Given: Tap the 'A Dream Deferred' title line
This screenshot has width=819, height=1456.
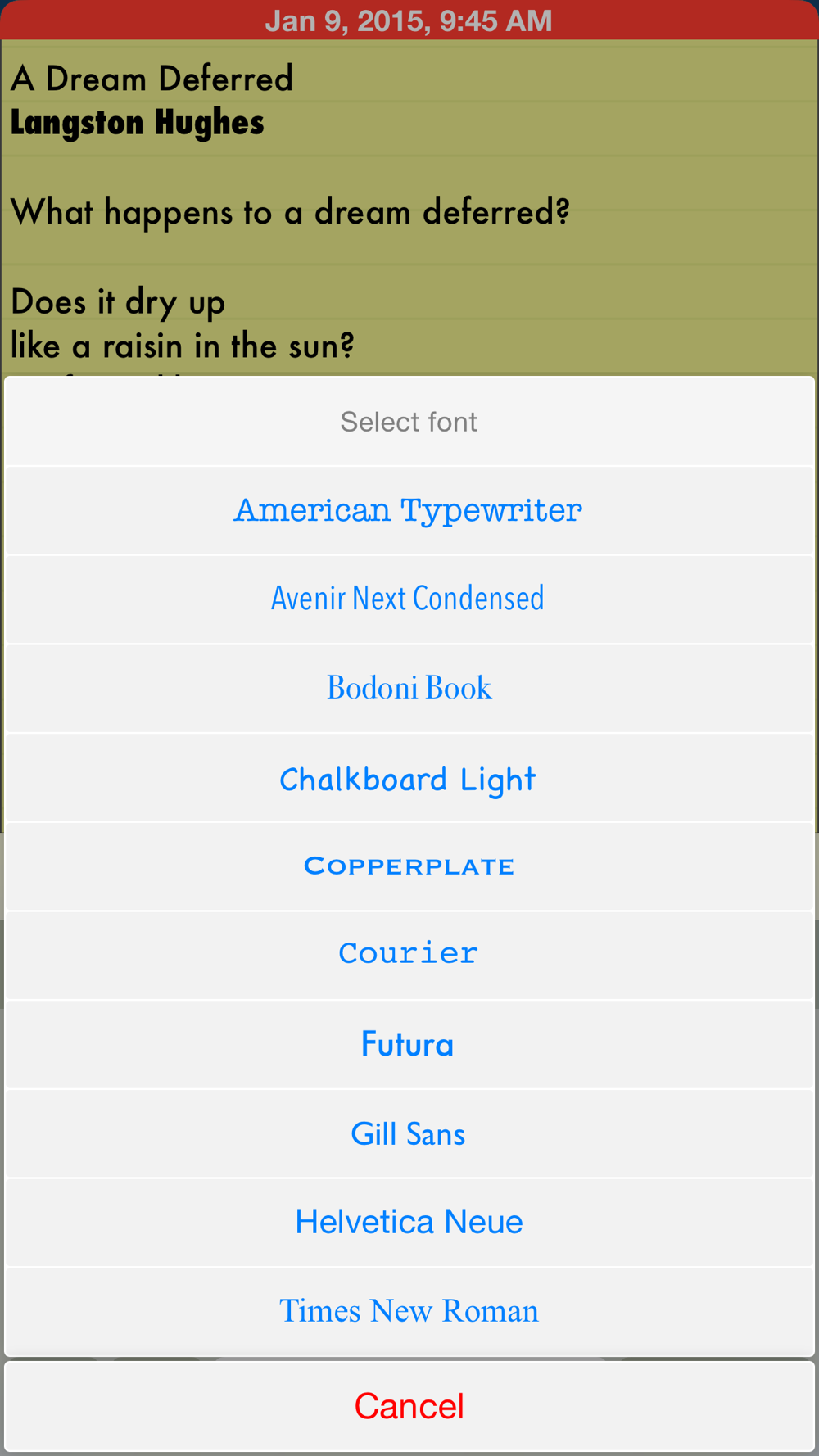Looking at the screenshot, I should coord(152,79).
